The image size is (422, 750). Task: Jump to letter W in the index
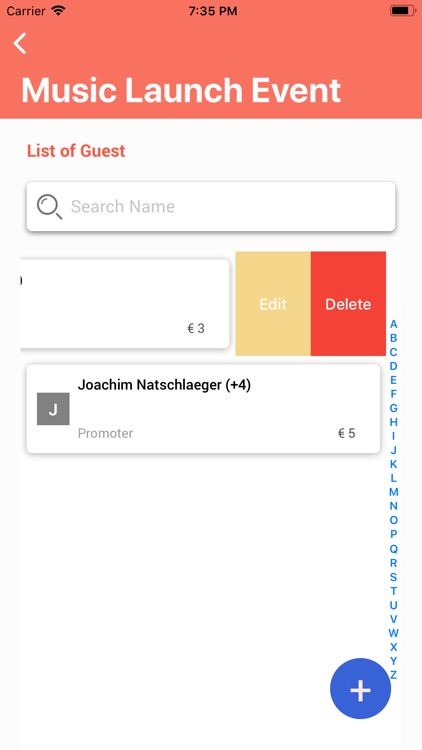[x=393, y=633]
